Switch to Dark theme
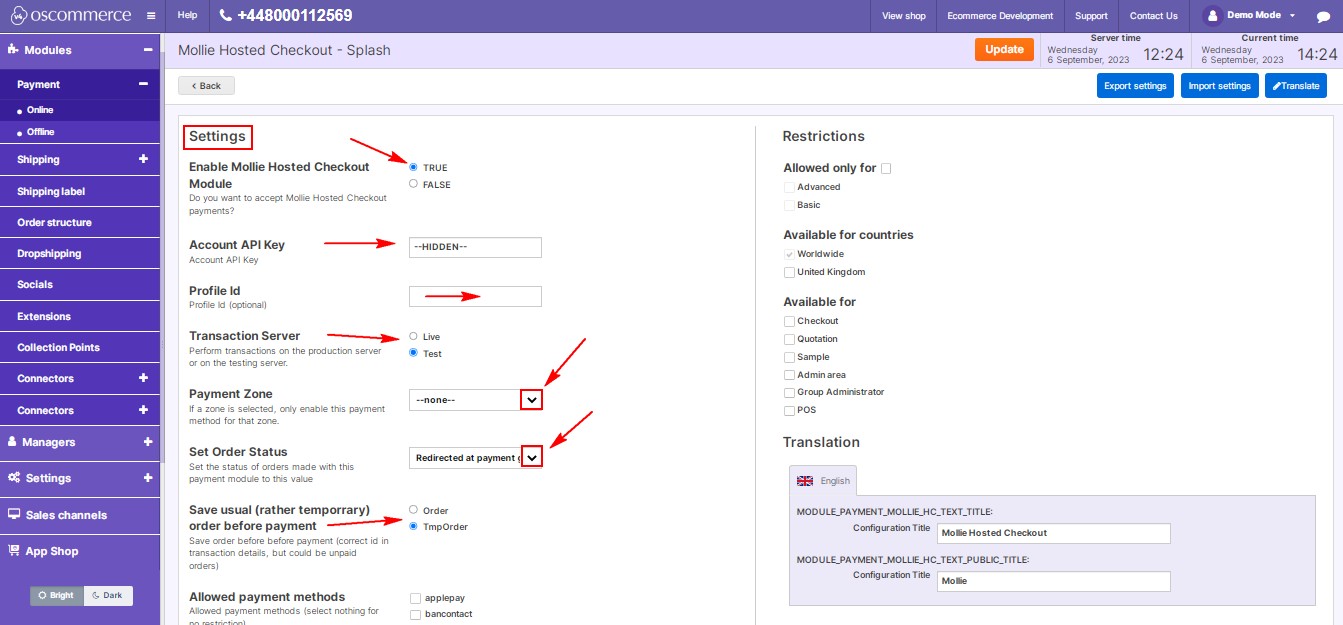 (108, 595)
